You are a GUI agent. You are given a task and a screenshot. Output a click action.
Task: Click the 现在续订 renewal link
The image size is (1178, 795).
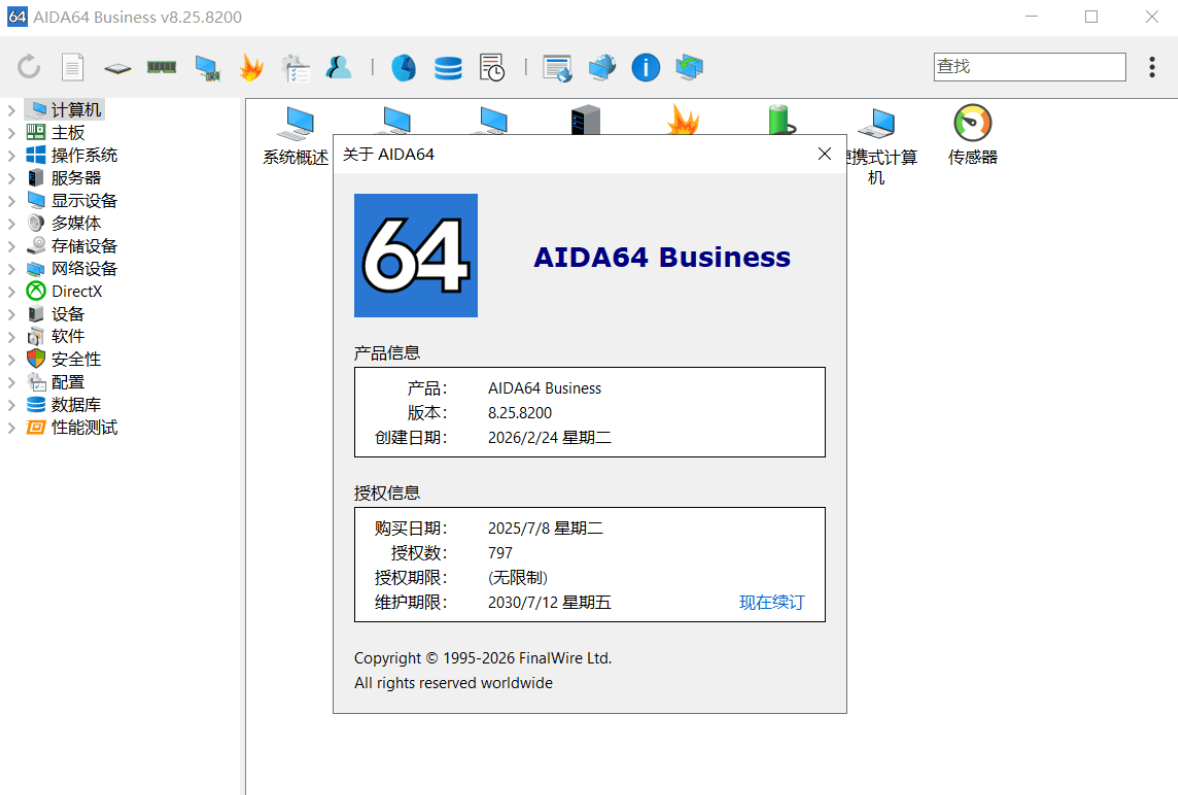click(x=771, y=603)
